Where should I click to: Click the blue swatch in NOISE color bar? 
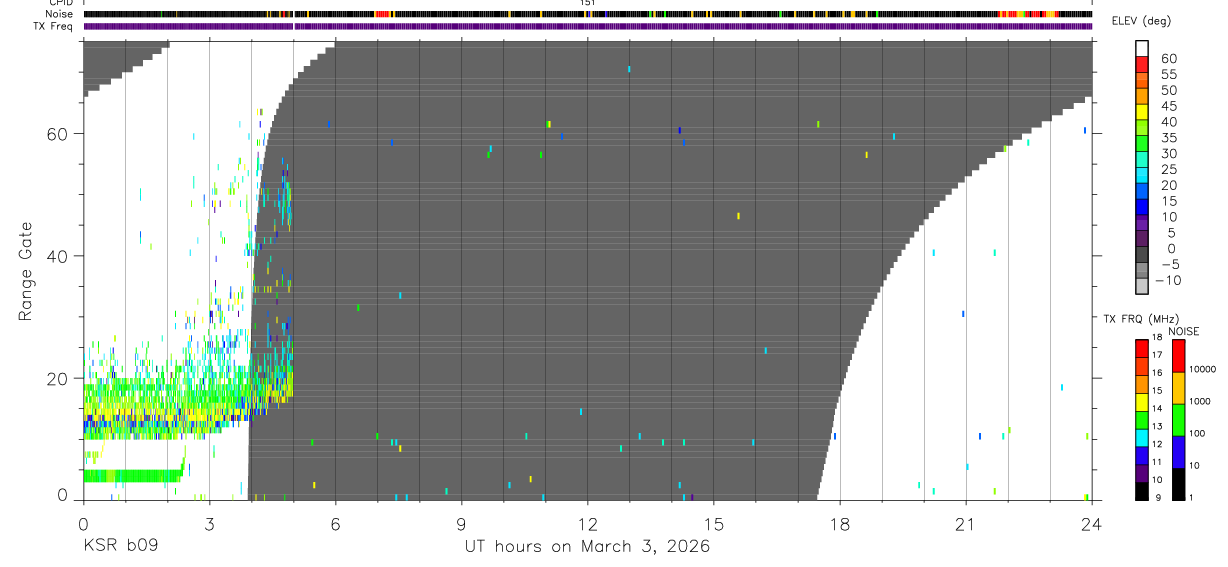pos(1178,452)
